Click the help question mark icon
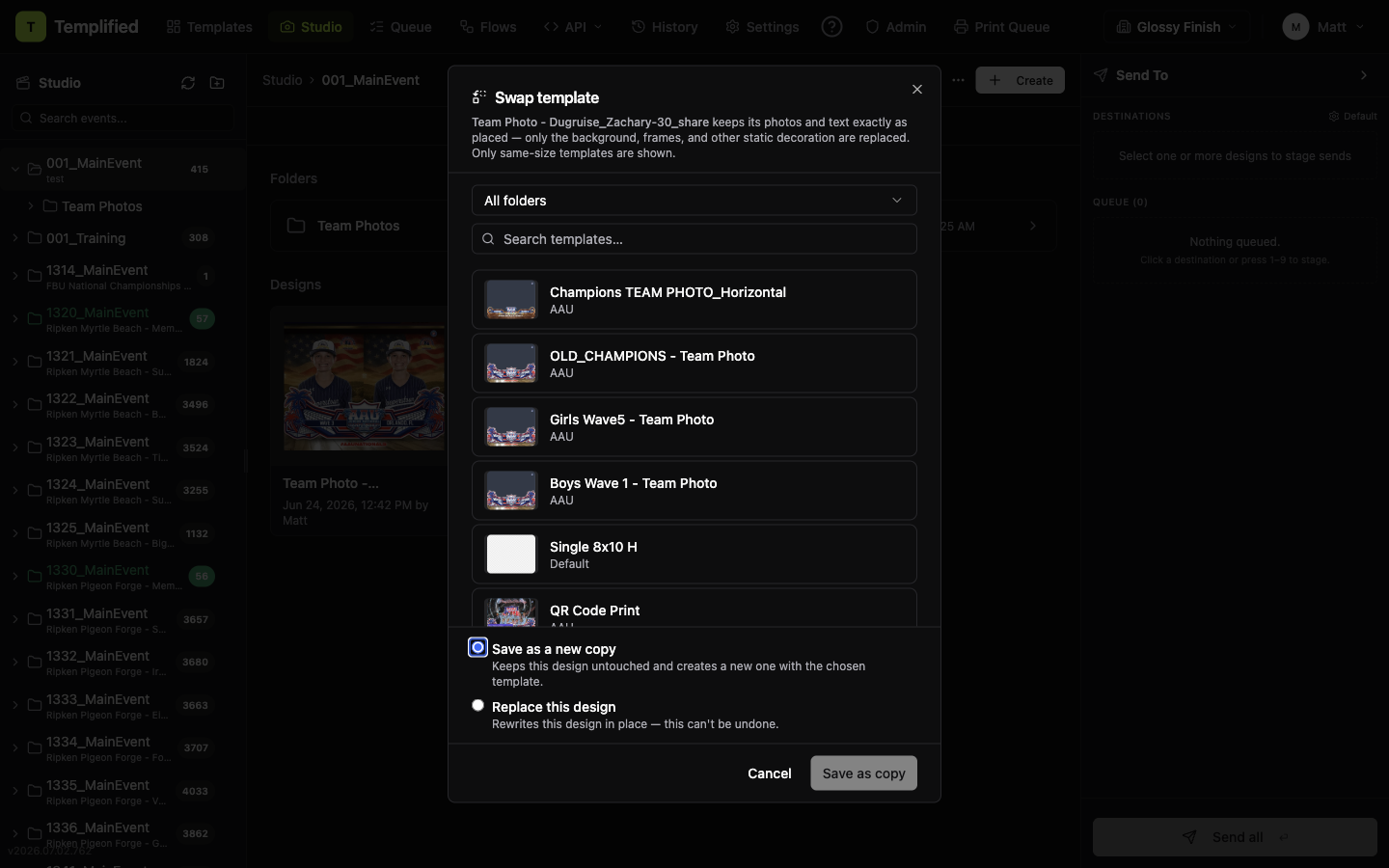 click(x=831, y=27)
